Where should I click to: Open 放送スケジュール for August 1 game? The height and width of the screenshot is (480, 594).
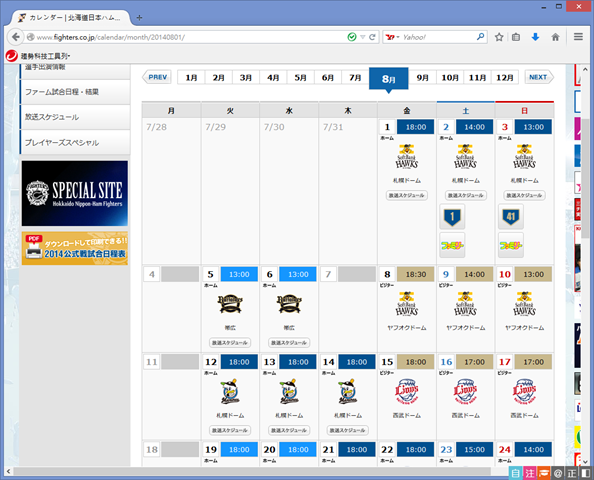pos(406,195)
